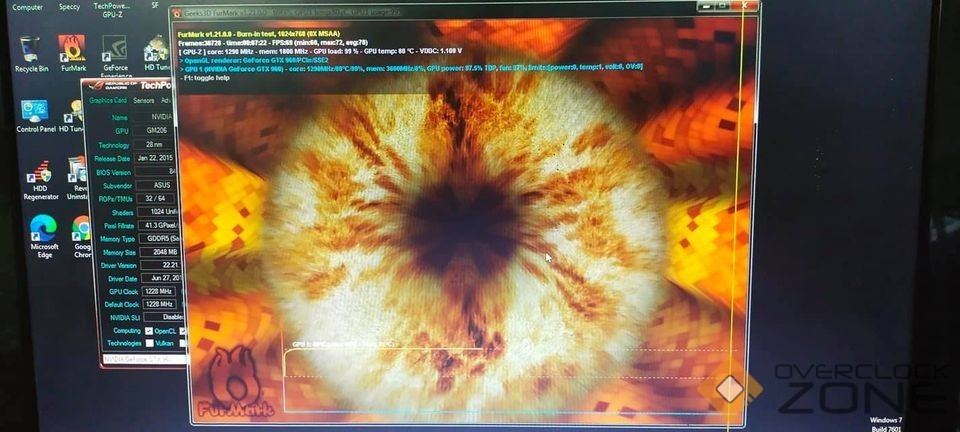The image size is (960, 432).
Task: Maximize the FurMark window
Action: 722,5
